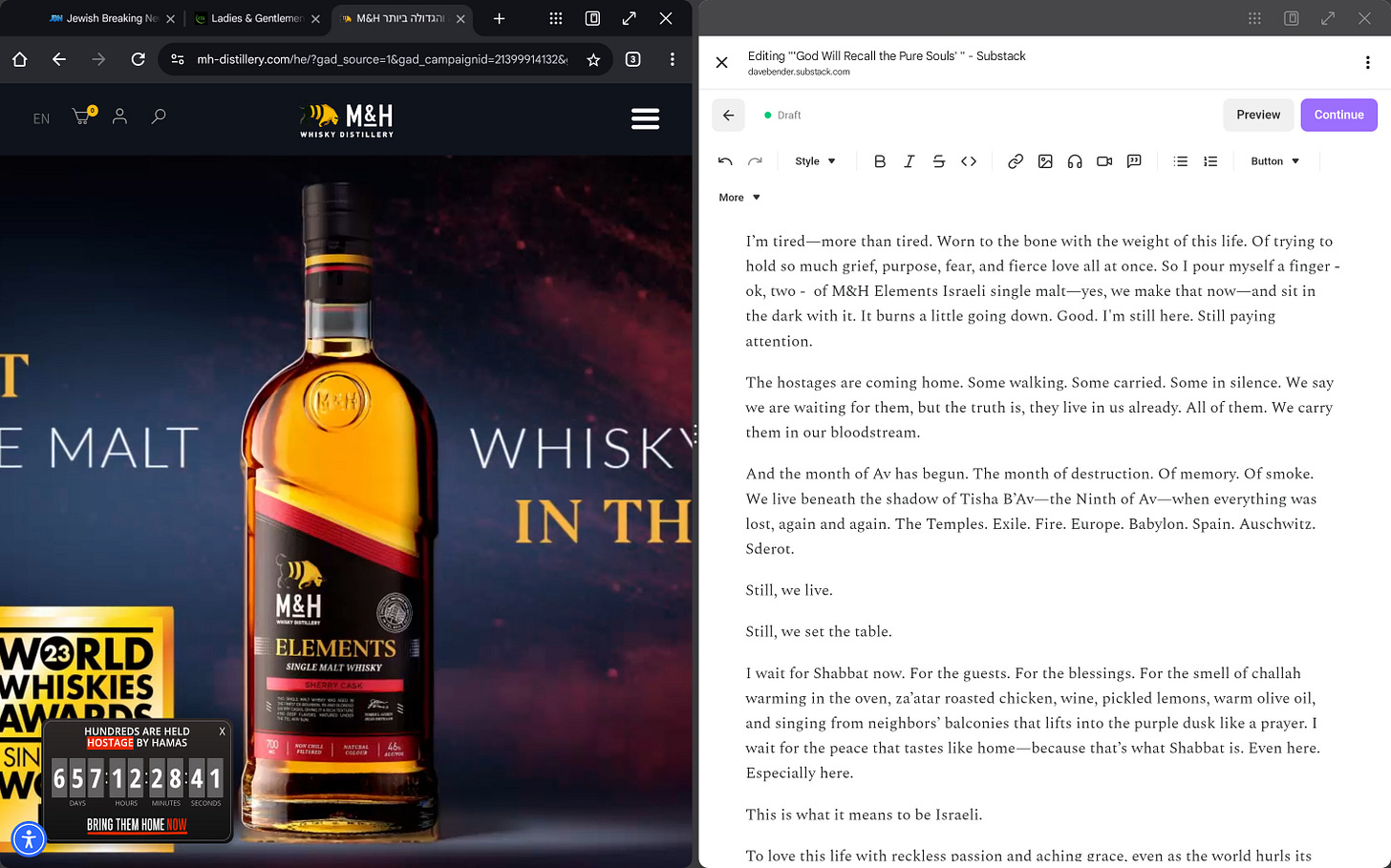This screenshot has height=868, width=1391.
Task: Switch site language to EN
Action: point(41,118)
